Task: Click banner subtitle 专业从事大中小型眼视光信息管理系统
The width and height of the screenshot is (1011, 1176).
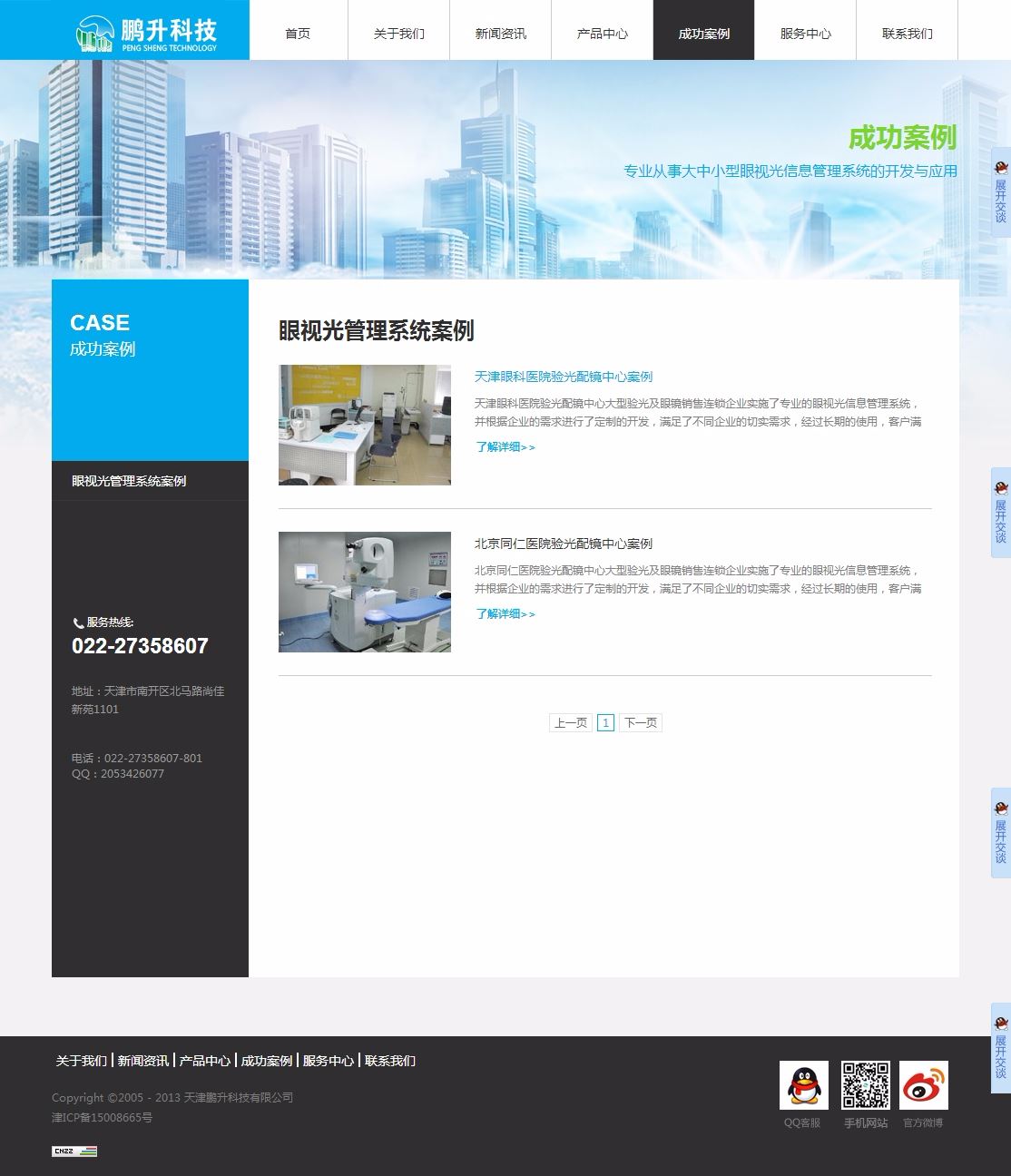Action: coord(790,171)
